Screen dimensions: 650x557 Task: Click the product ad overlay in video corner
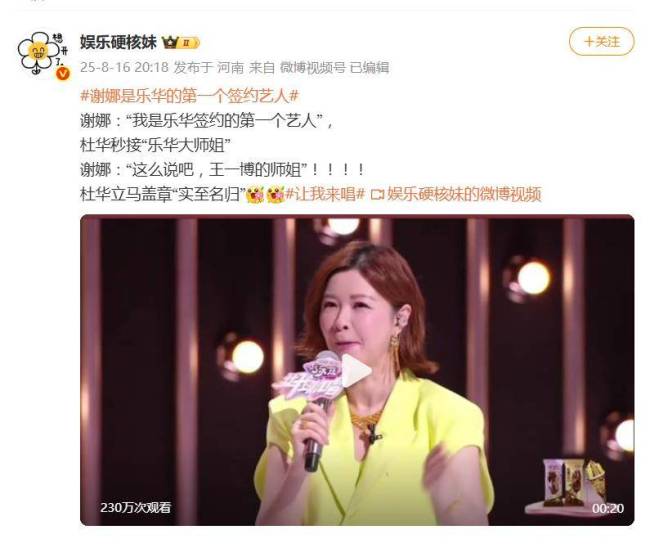(575, 483)
